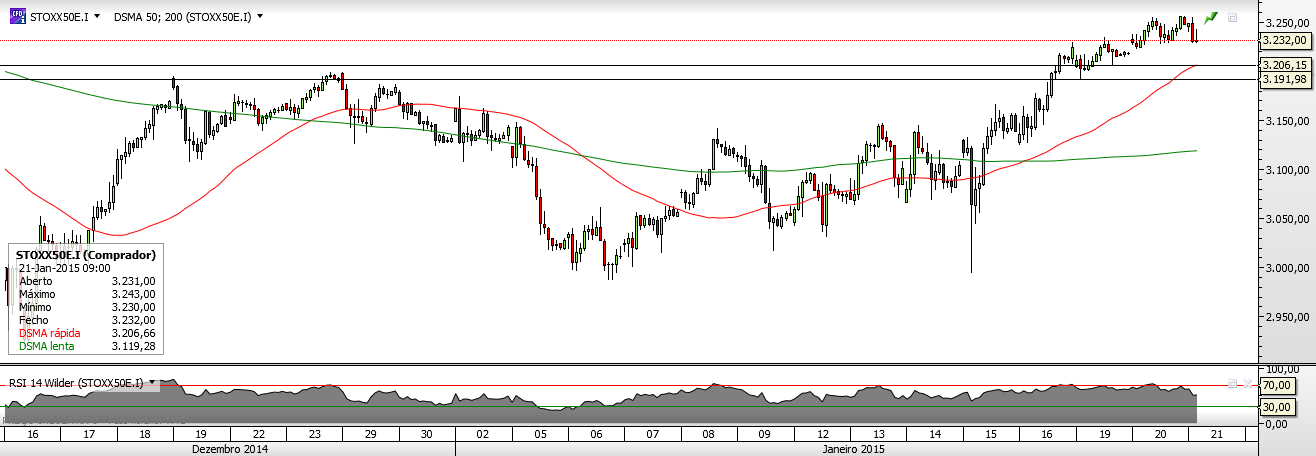Click the DSMA rápida value in info box
1316x456 pixels.
pos(133,333)
